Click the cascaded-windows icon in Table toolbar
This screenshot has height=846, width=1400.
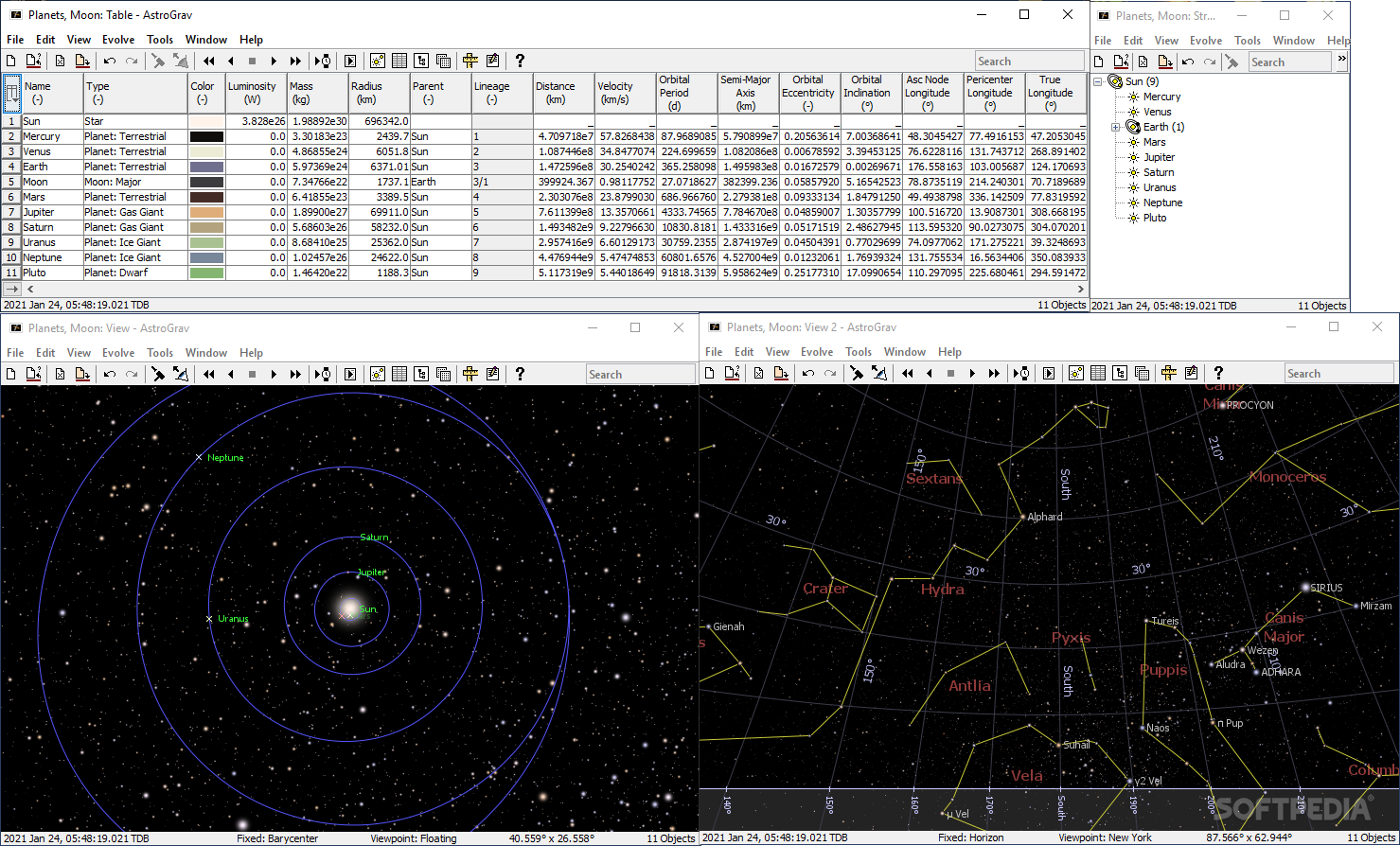coord(443,61)
